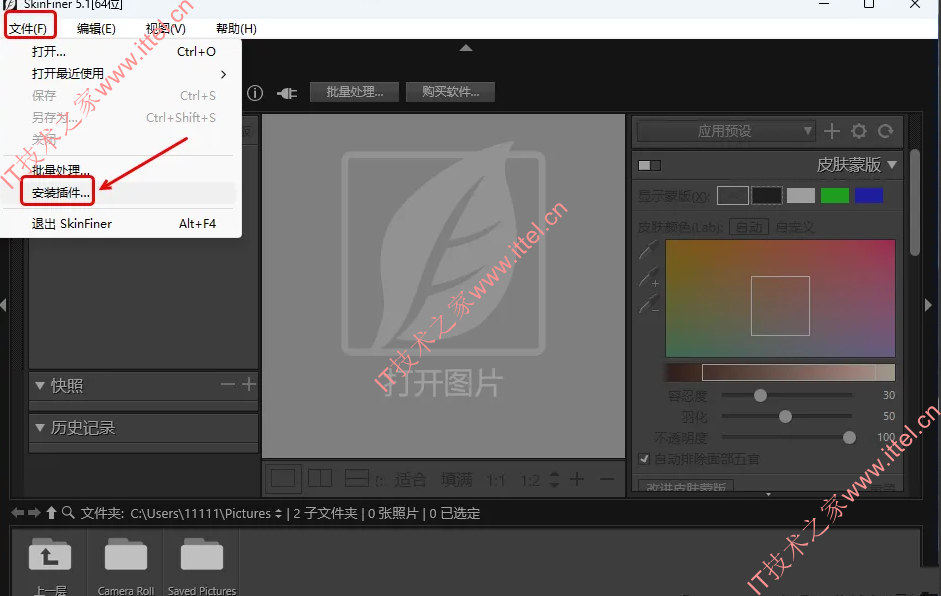Collapse the 皮肤蒙版 section triangle
This screenshot has width=941, height=596.
[892, 164]
